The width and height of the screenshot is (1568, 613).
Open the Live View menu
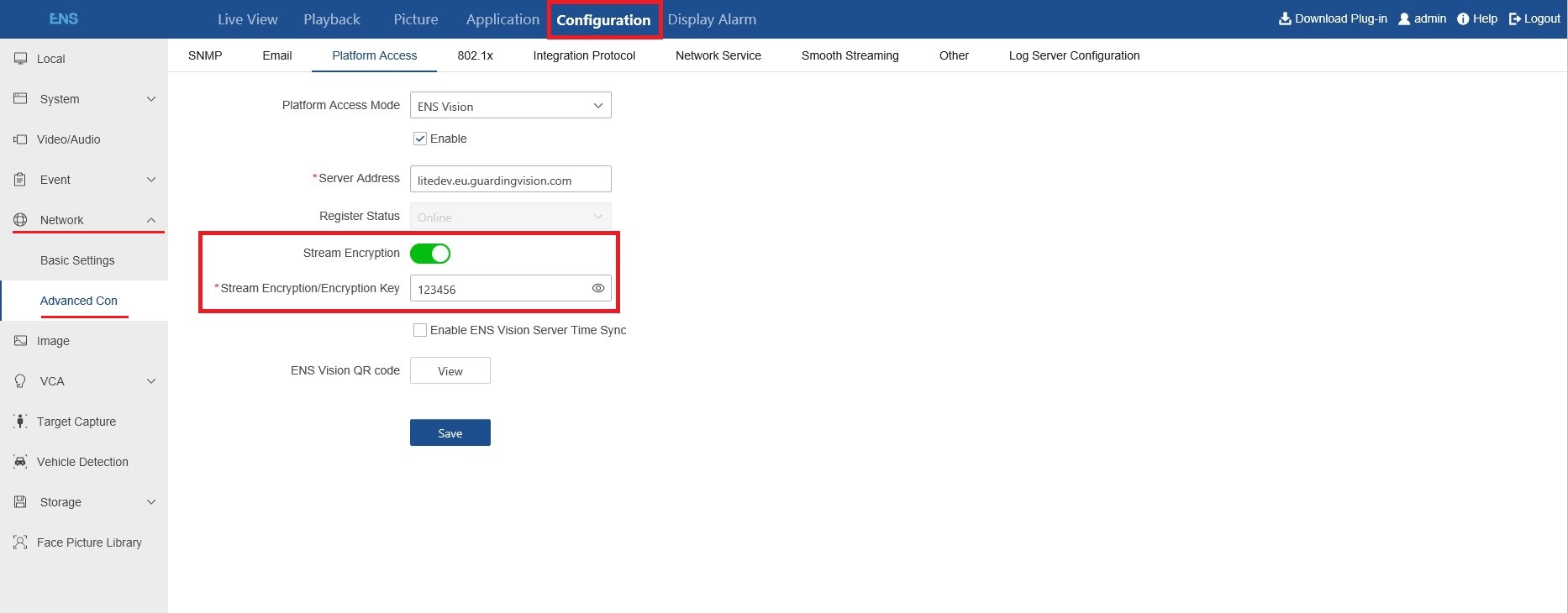click(247, 19)
